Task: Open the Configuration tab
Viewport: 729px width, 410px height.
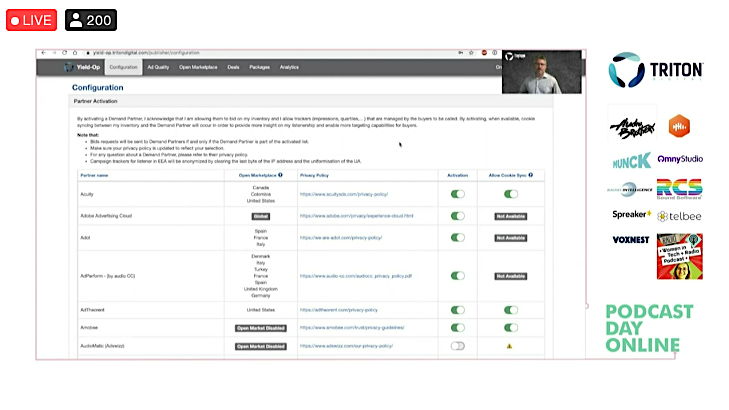Action: pyautogui.click(x=124, y=67)
